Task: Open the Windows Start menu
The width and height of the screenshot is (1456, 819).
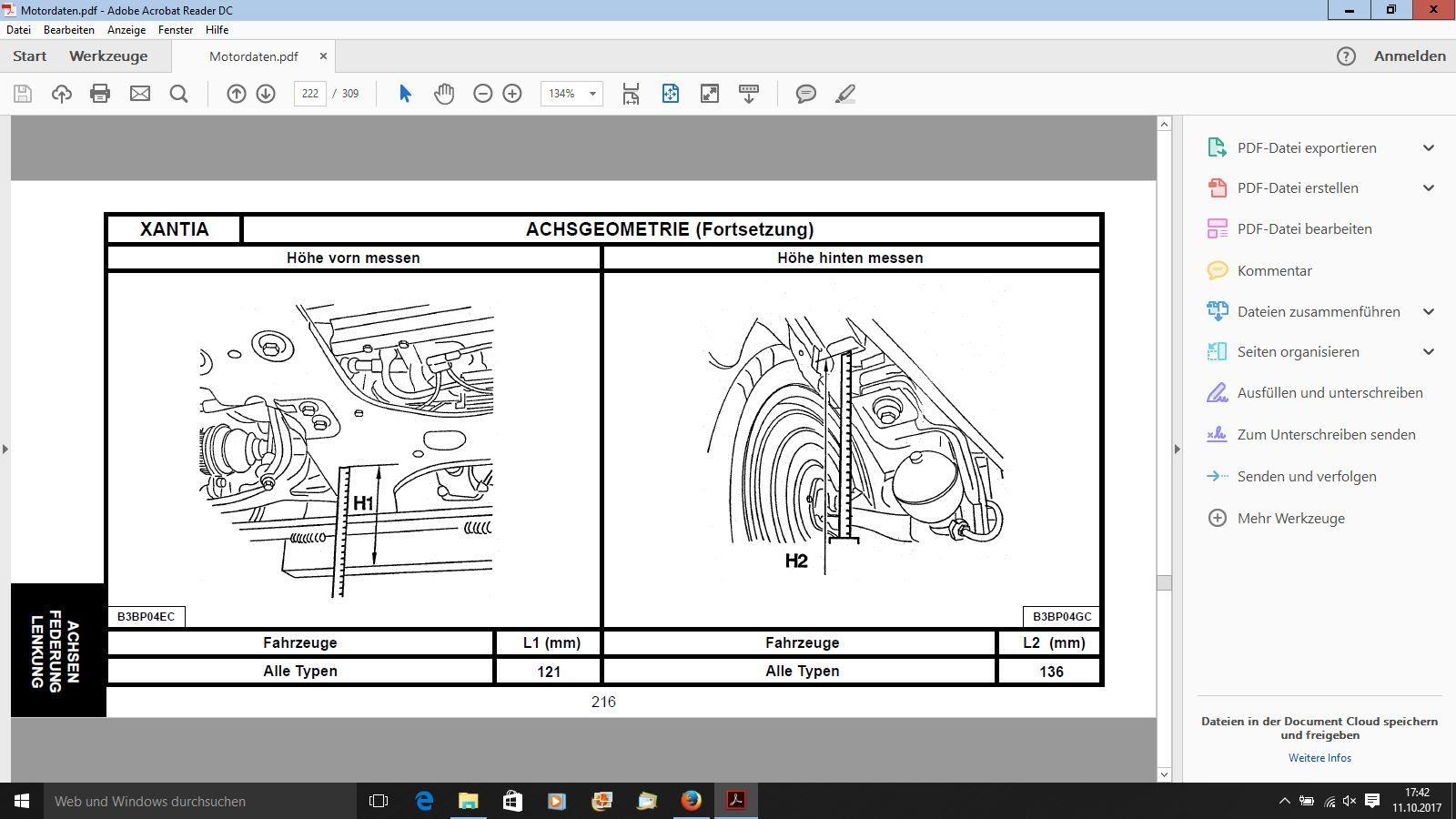Action: 22,801
